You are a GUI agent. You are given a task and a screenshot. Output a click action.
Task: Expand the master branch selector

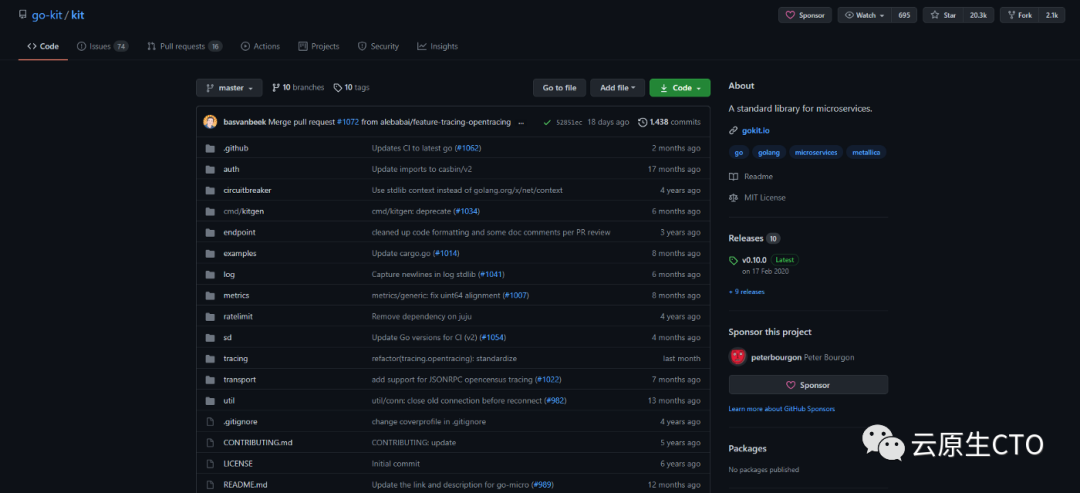[x=229, y=88]
